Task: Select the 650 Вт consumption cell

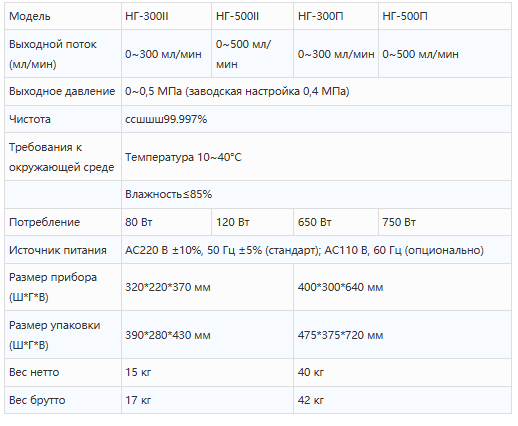Action: tap(336, 222)
